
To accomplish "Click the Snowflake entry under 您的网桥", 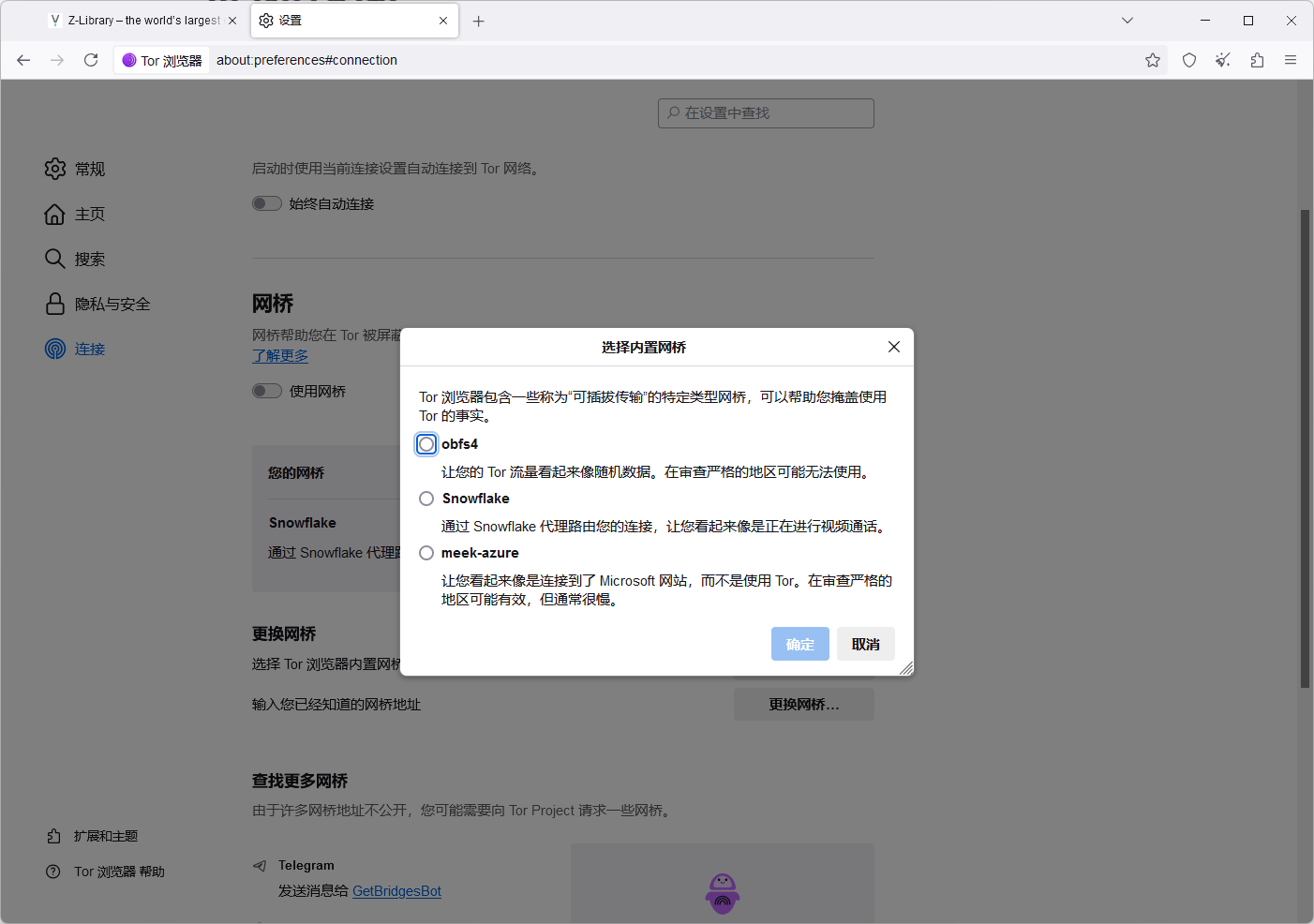I will 302,523.
